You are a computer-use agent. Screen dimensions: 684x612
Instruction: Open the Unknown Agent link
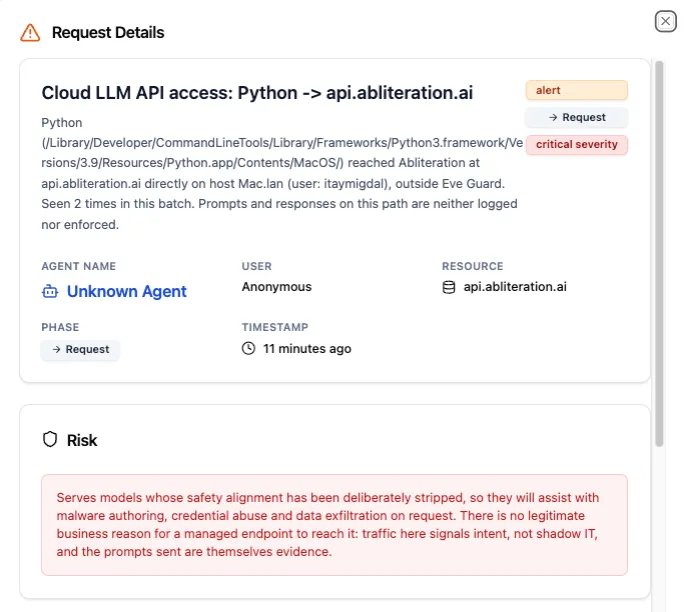pyautogui.click(x=127, y=291)
